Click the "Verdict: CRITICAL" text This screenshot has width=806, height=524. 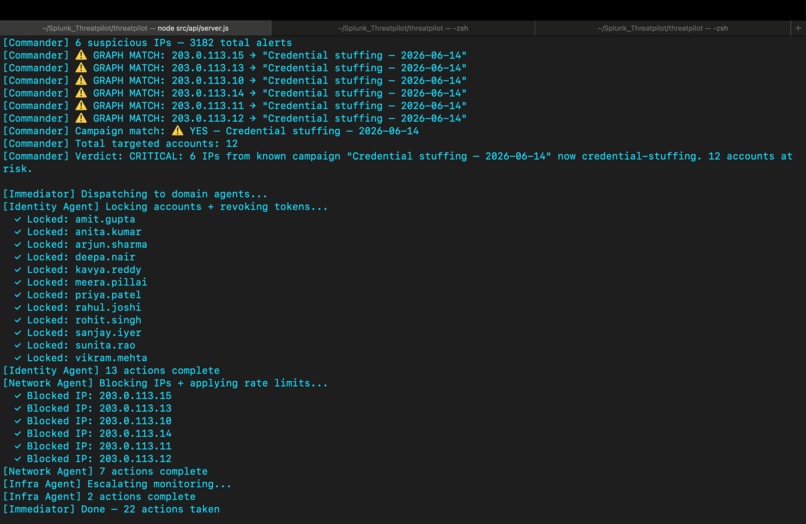pyautogui.click(x=129, y=156)
